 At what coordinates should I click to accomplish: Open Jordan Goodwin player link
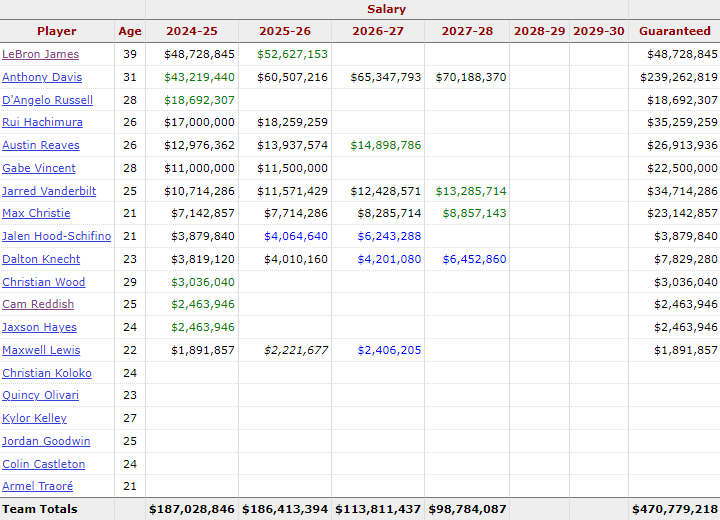coord(46,441)
